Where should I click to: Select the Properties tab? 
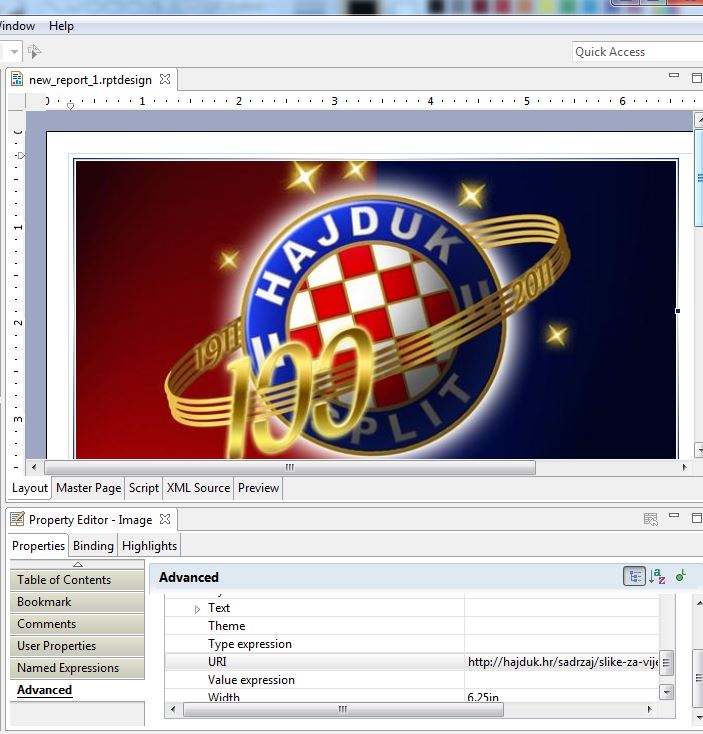38,546
